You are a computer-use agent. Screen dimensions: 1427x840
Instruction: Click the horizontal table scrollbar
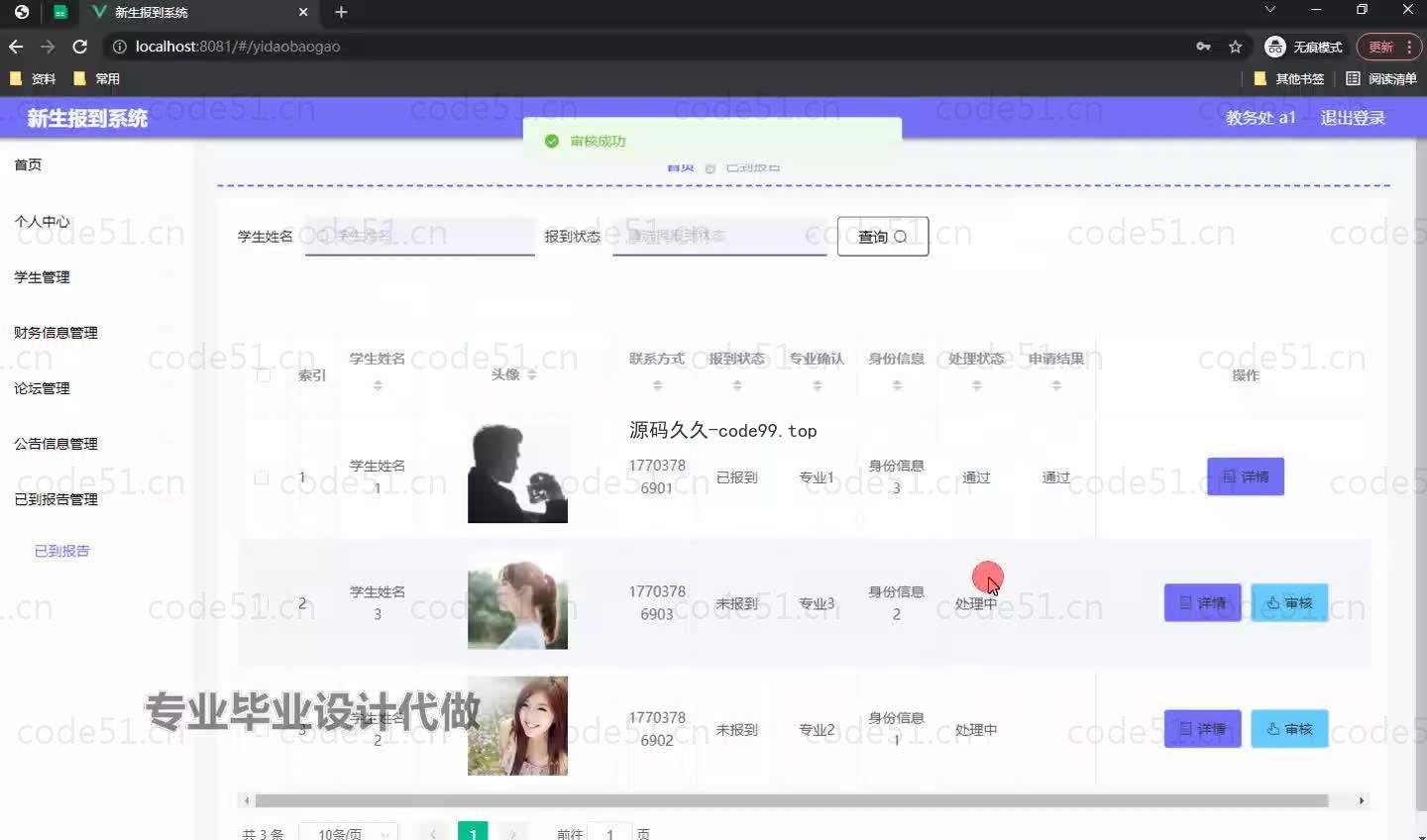[x=792, y=800]
